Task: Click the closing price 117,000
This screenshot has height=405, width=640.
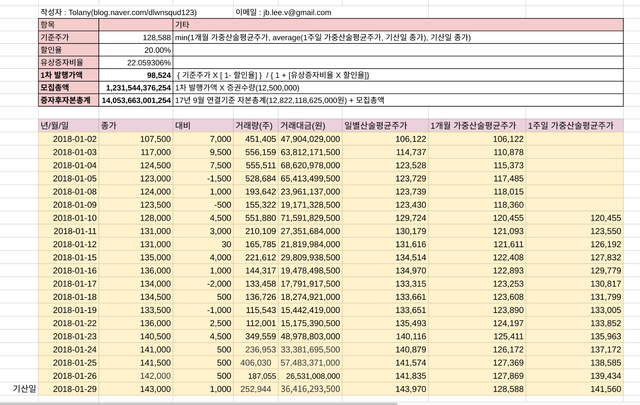Action: click(x=136, y=152)
